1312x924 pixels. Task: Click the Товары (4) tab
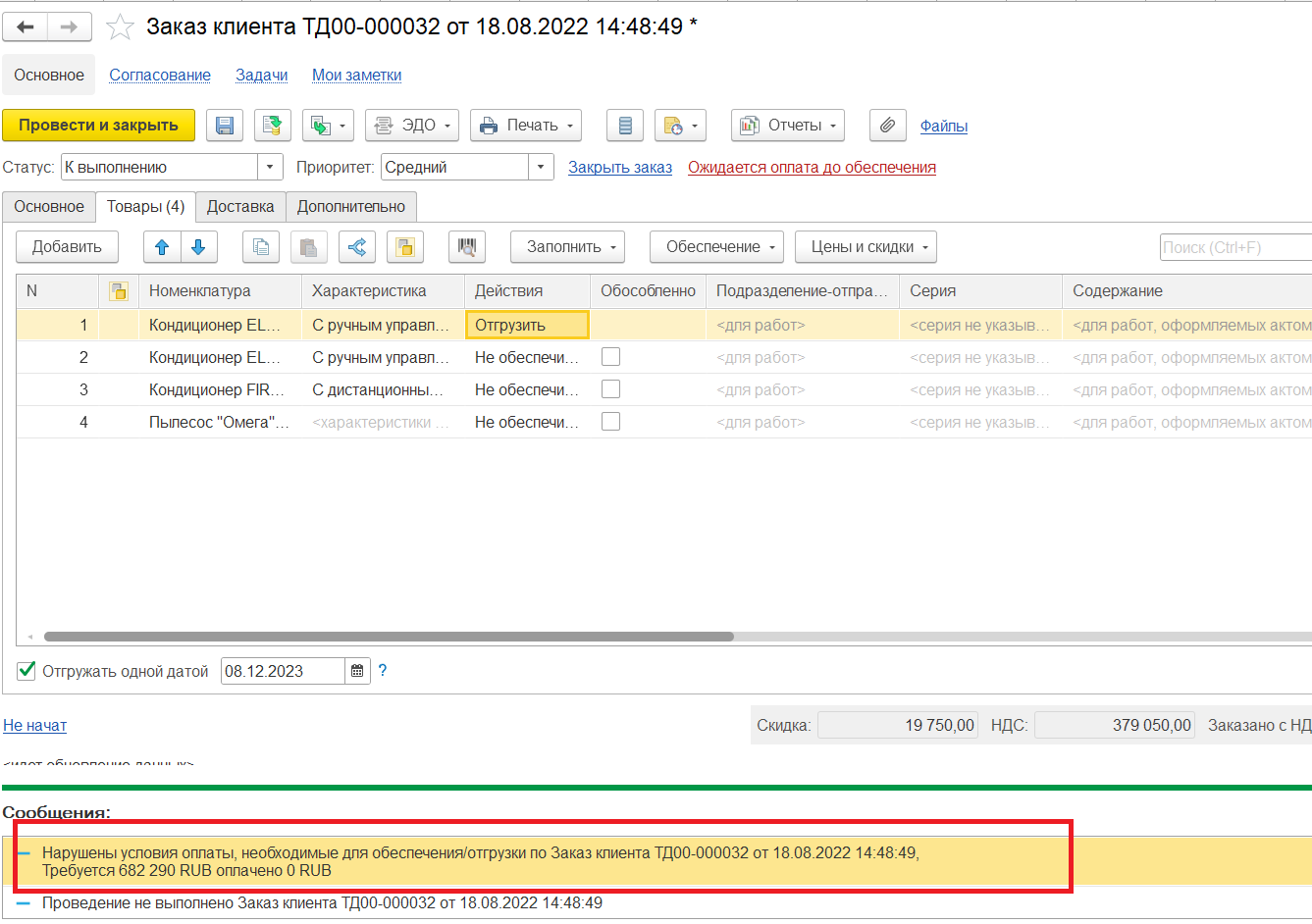(x=146, y=207)
